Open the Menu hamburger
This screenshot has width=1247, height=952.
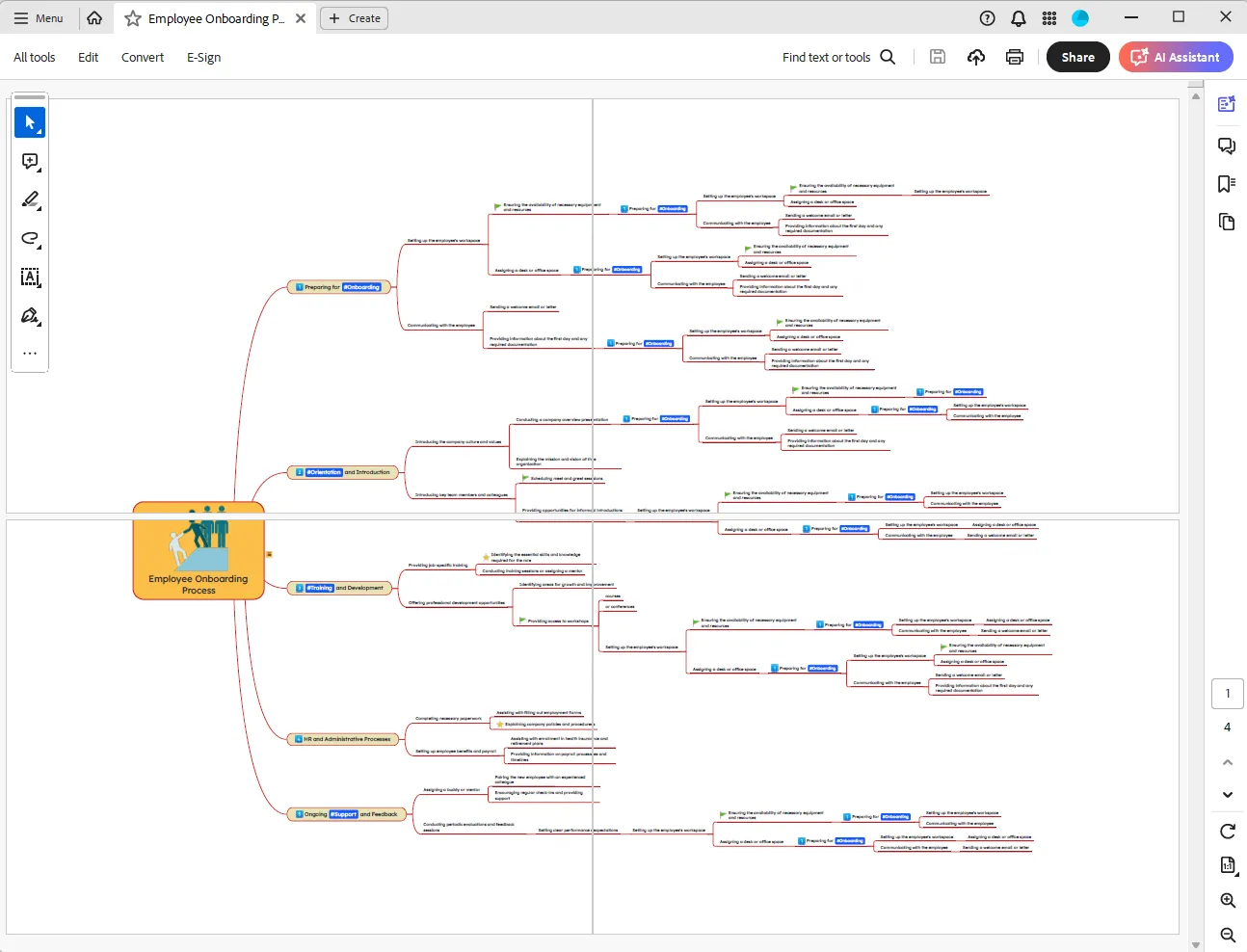pyautogui.click(x=39, y=18)
